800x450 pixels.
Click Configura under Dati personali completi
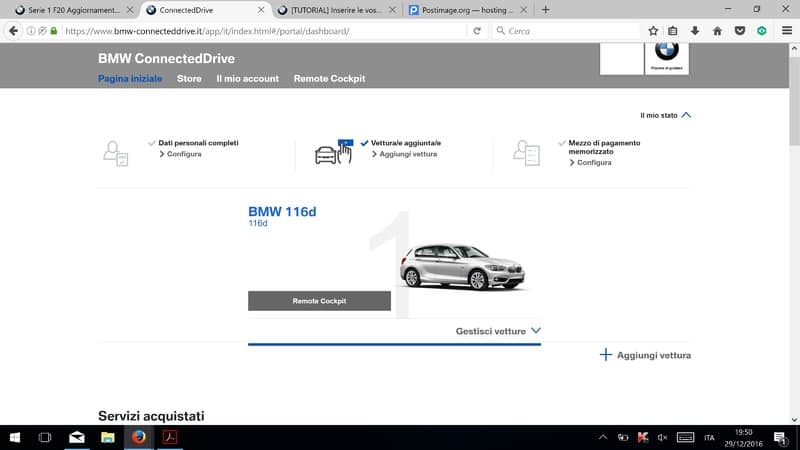184,154
